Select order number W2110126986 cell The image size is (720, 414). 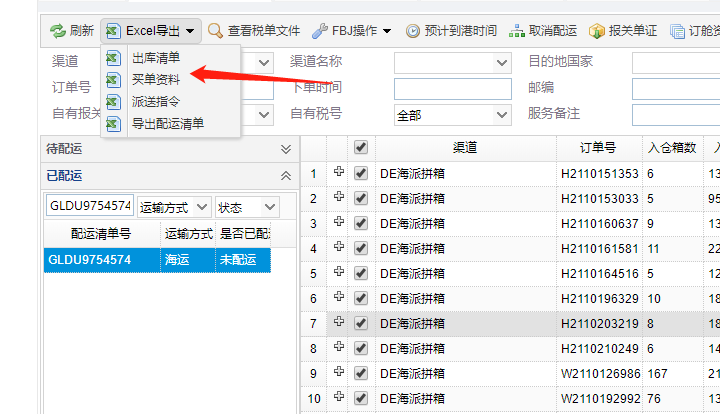[x=600, y=374]
